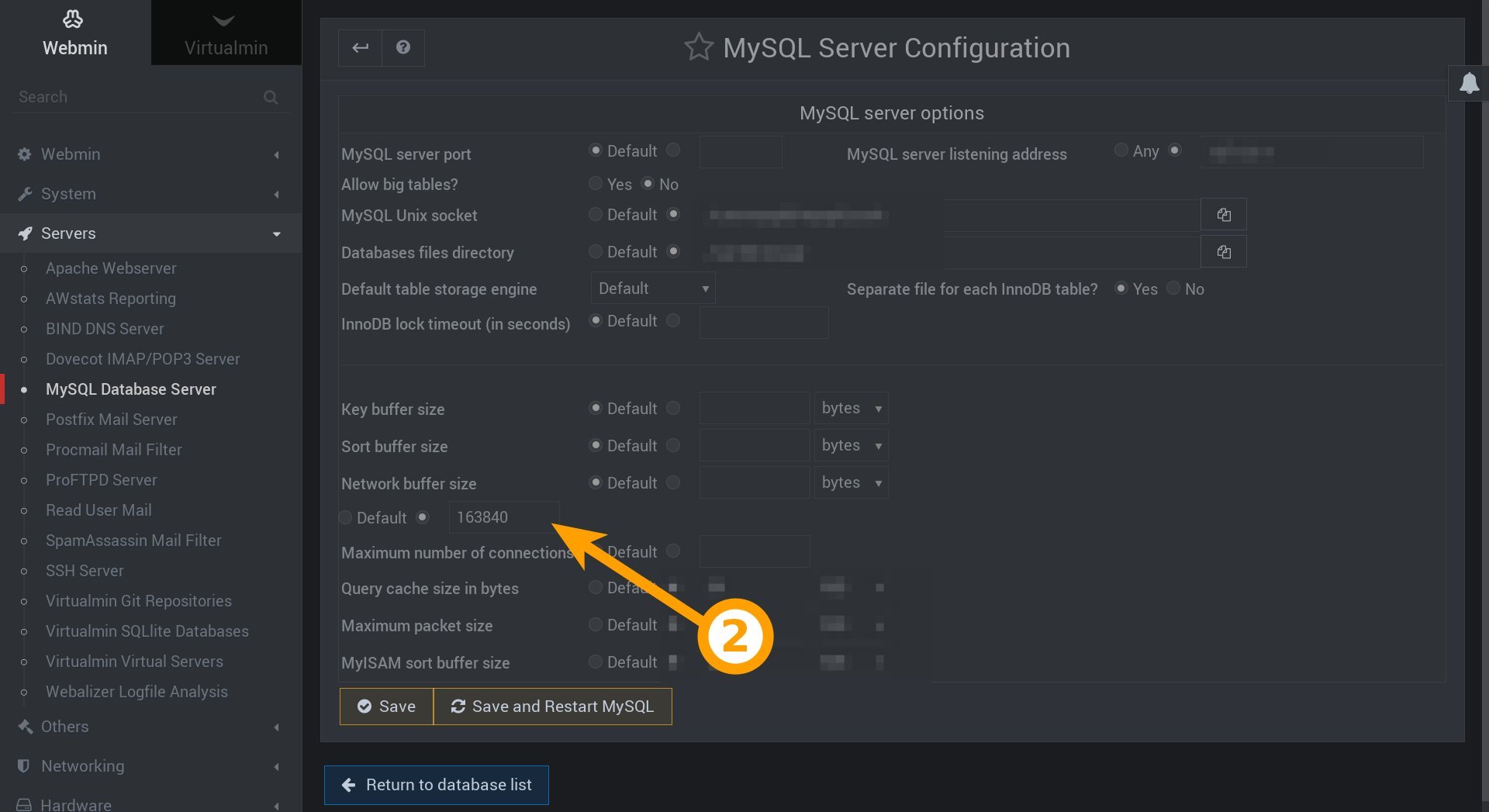Viewport: 1489px width, 812px height.
Task: Collapse the Servers sidebar category
Action: 150,233
